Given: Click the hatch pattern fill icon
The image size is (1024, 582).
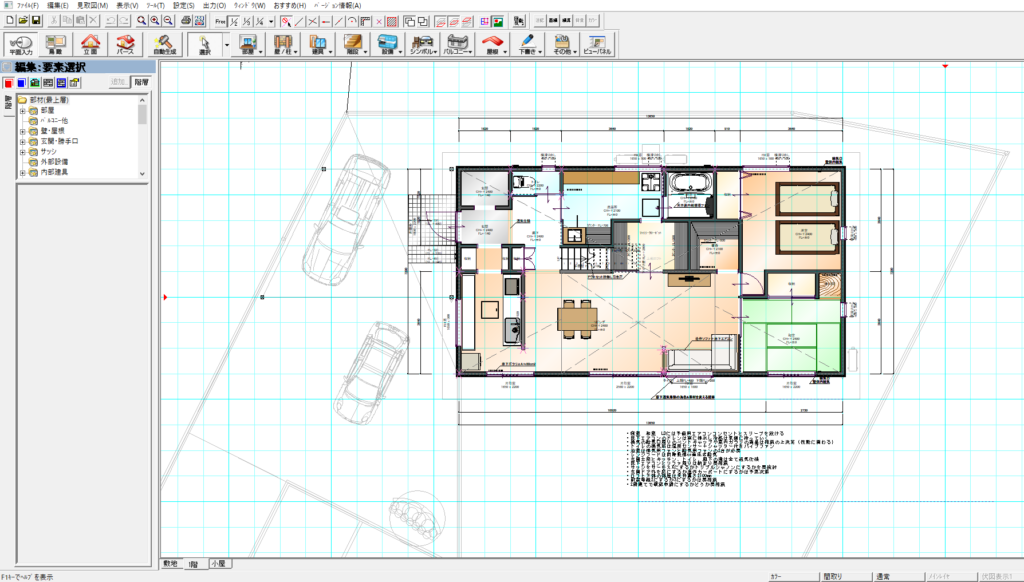Looking at the screenshot, I should pyautogui.click(x=392, y=21).
